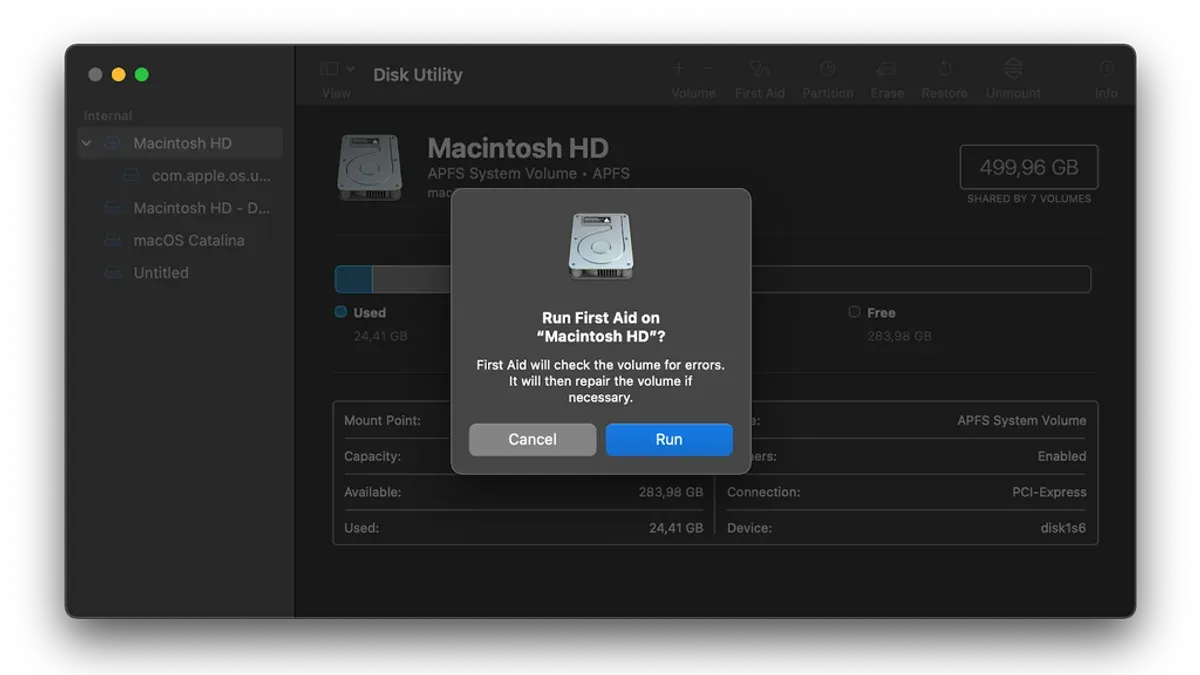The width and height of the screenshot is (1200, 675).
Task: Click the 499,96 GB capacity box
Action: pos(1029,167)
